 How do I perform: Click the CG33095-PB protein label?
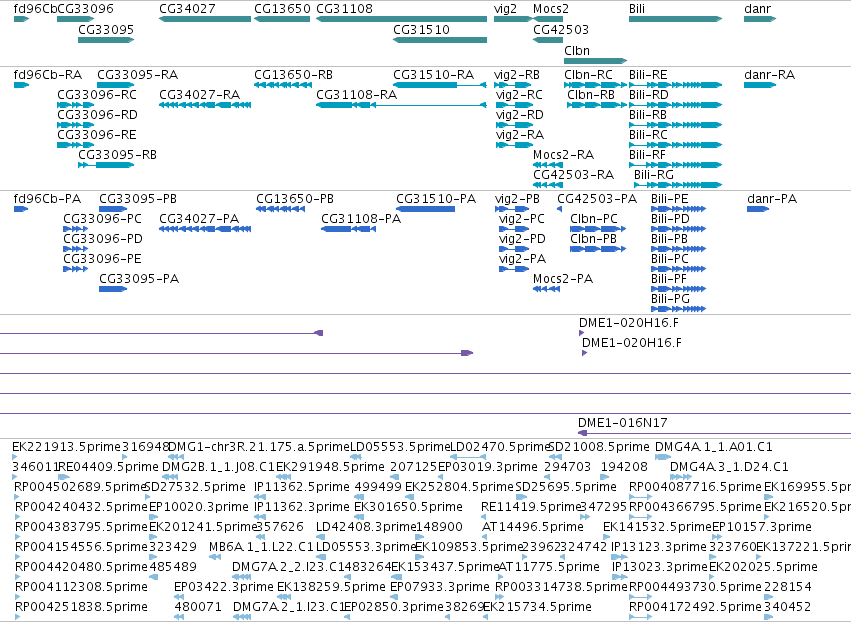138,199
